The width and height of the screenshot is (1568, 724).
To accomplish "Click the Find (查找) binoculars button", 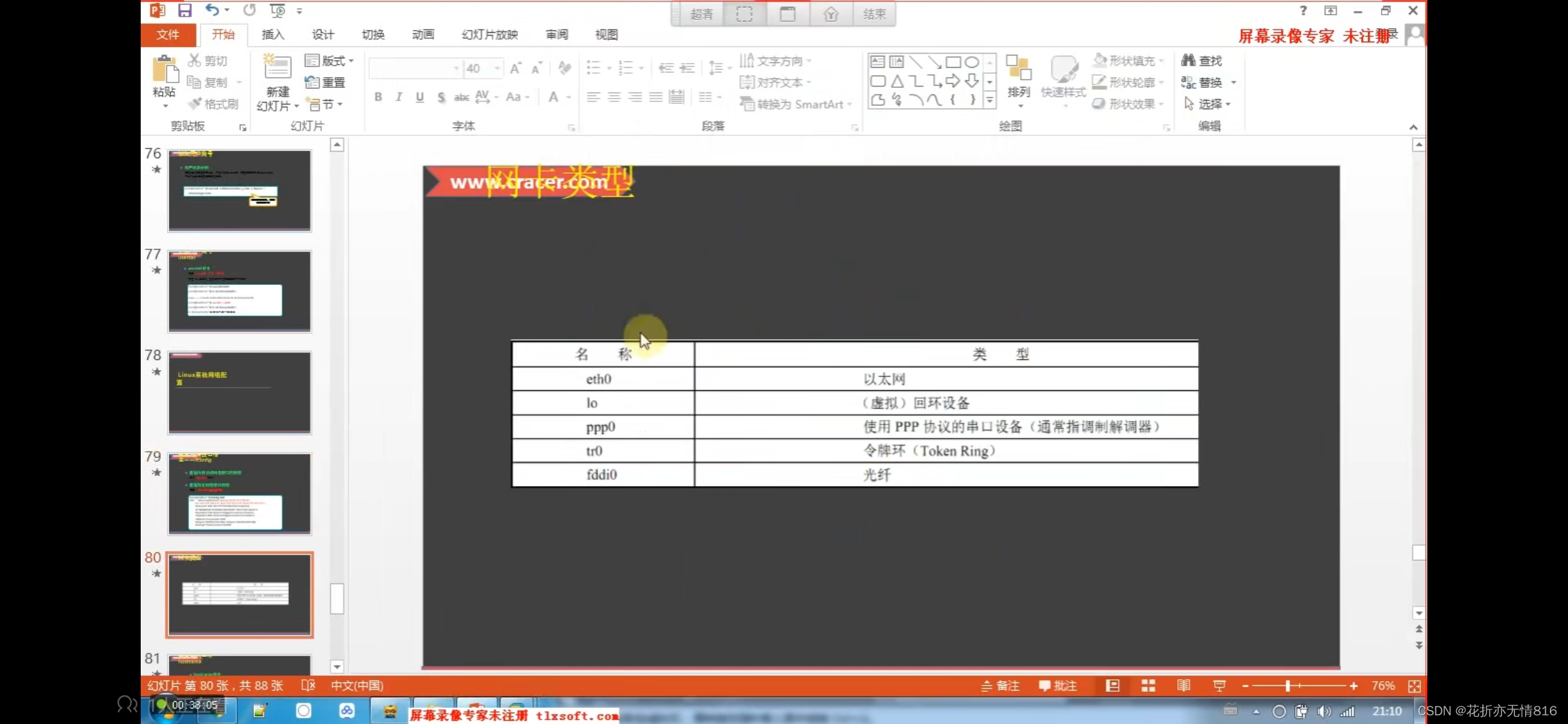I will [x=1202, y=60].
